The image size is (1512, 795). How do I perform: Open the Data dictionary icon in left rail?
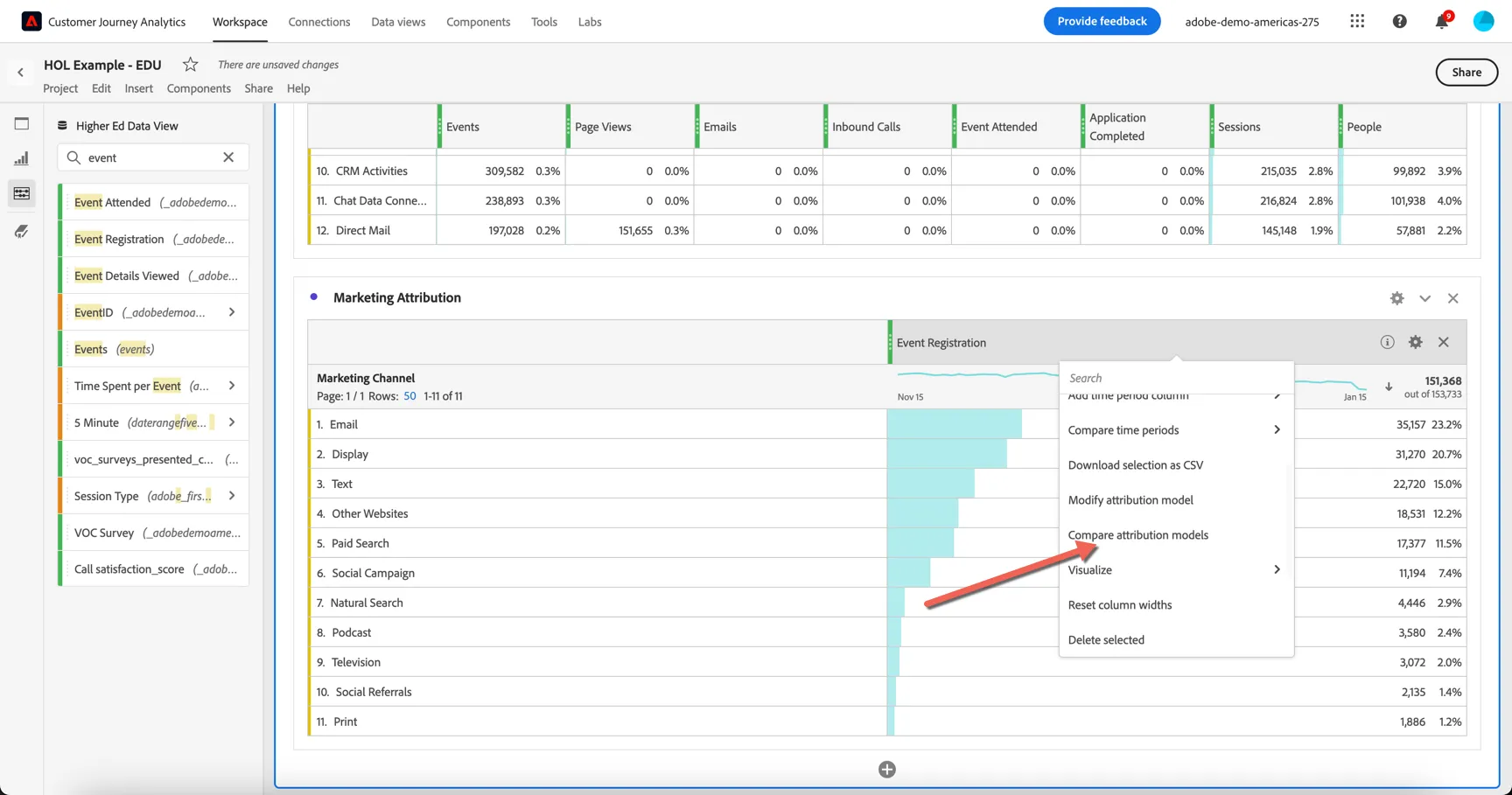tap(22, 231)
